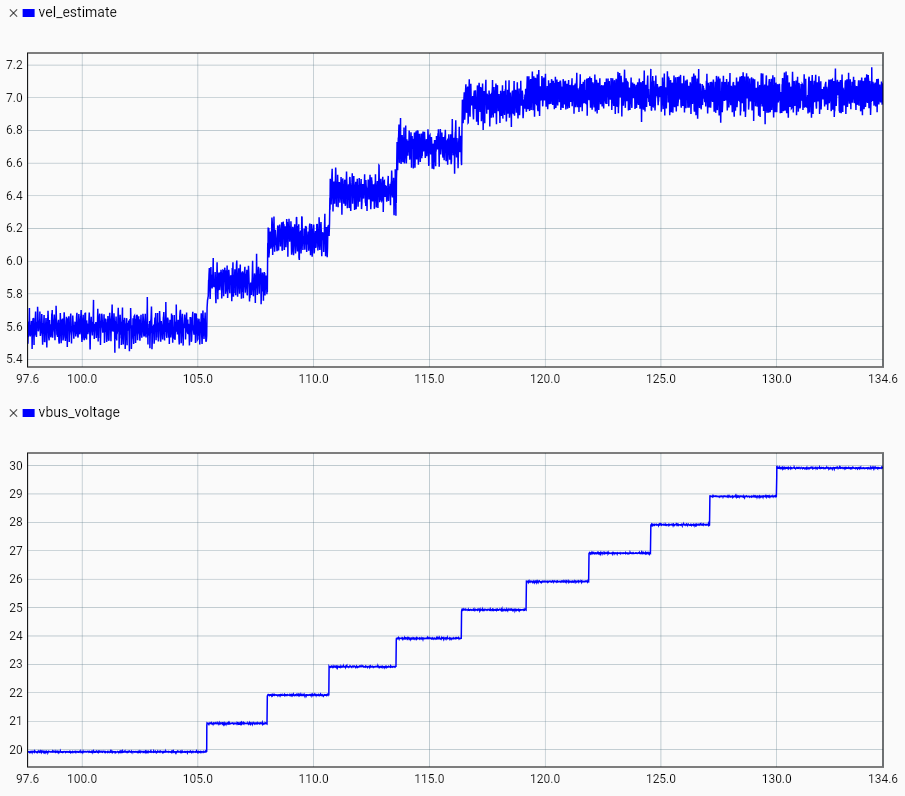Image resolution: width=905 pixels, height=796 pixels.
Task: Click the 7.0 y-axis tick on vel_estimate chart
Action: pos(15,97)
